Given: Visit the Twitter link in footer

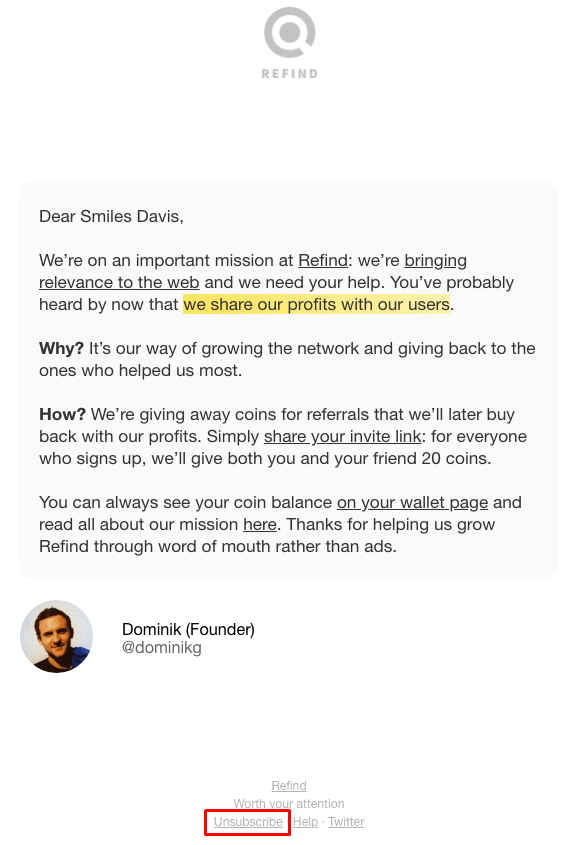Looking at the screenshot, I should click(x=346, y=822).
